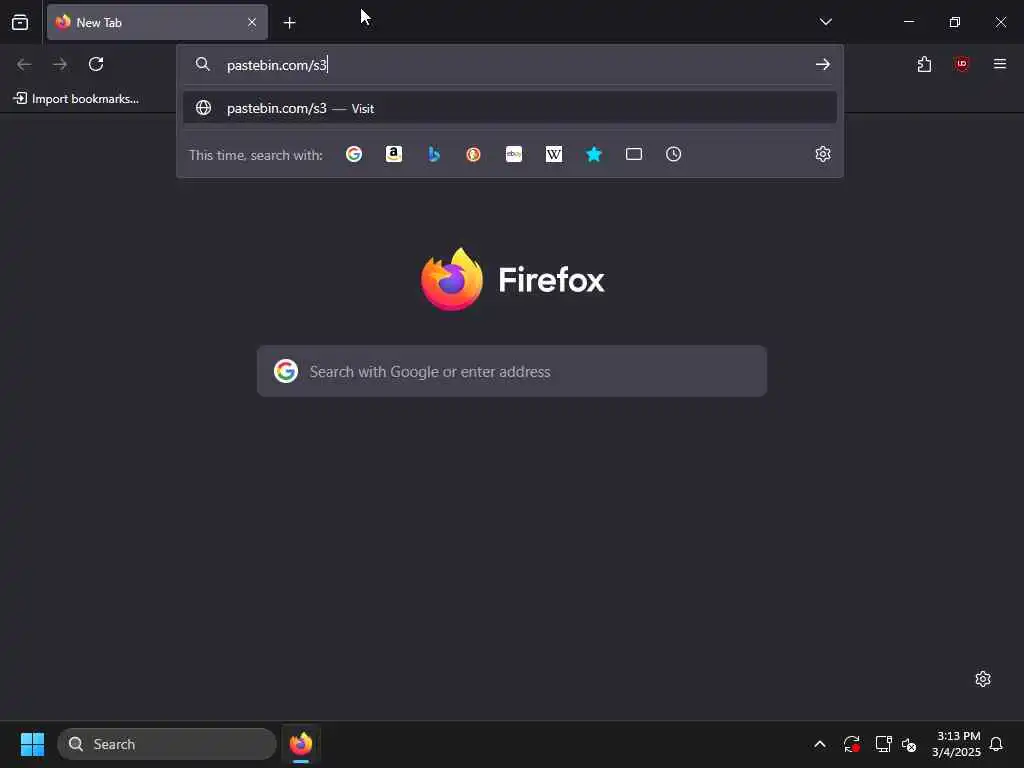Image resolution: width=1024 pixels, height=768 pixels.
Task: Search open tabs icon
Action: (633, 154)
